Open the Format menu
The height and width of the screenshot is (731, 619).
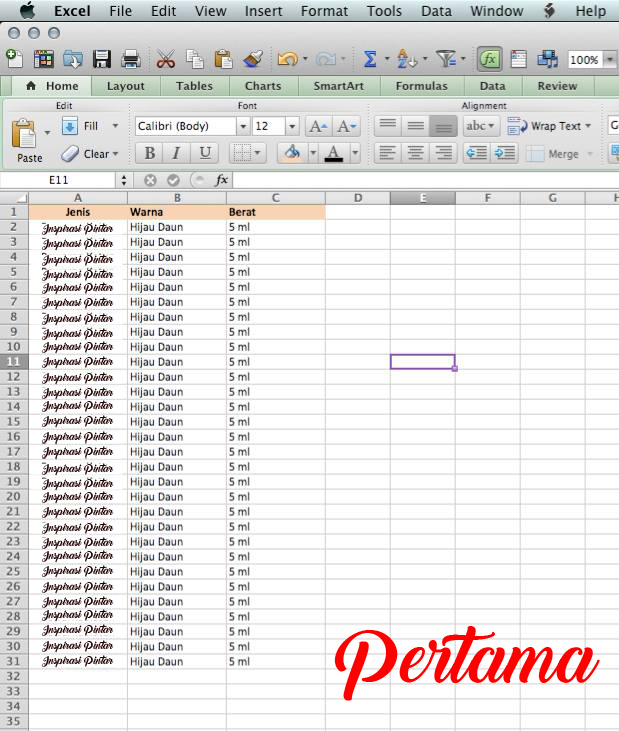[x=324, y=11]
